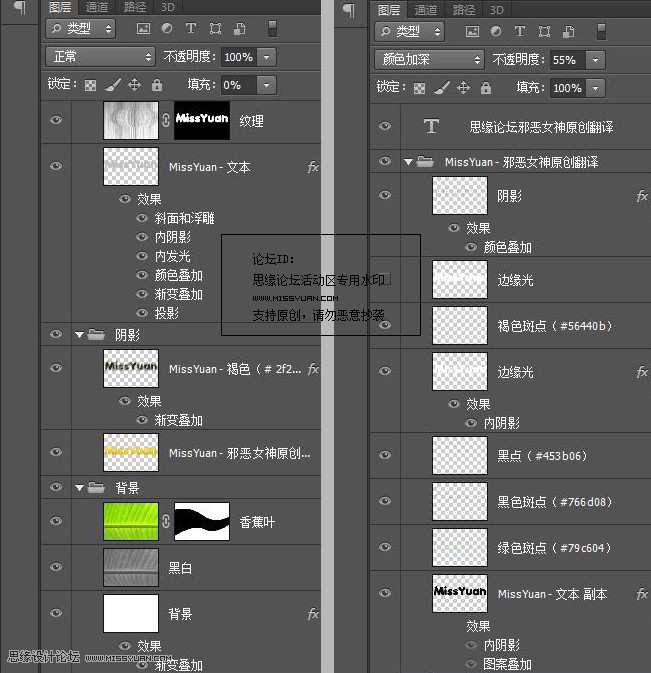The width and height of the screenshot is (651, 673).
Task: Toggle 颜色叠加 effect visibility under 阴影 layer
Action: pyautogui.click(x=471, y=247)
